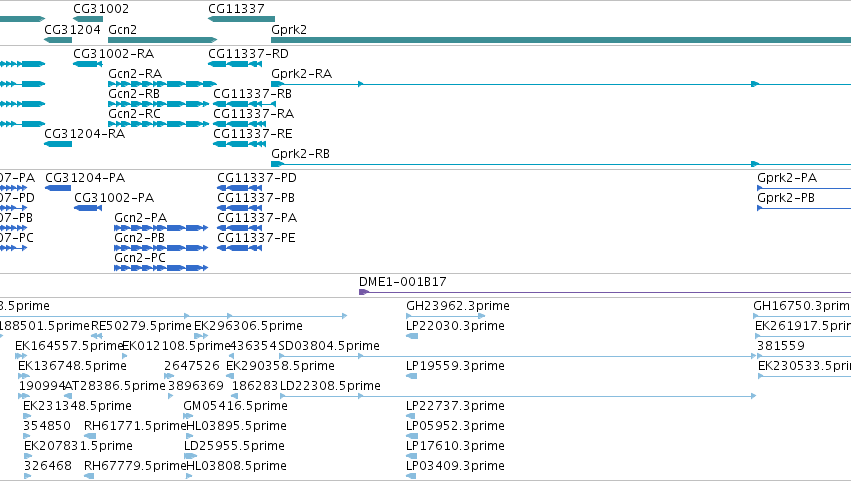Click feature 3896369 label
This screenshot has width=851, height=481.
click(x=196, y=386)
